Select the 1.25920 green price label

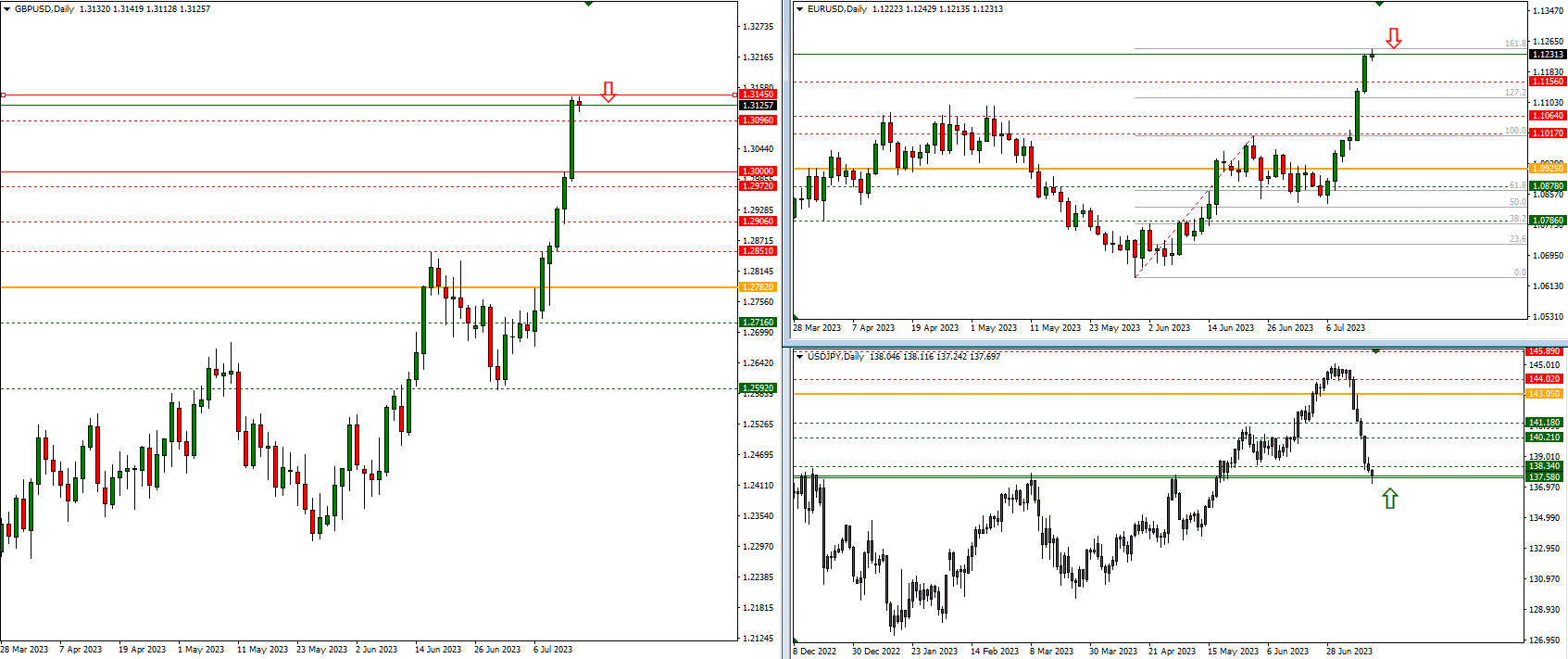point(758,388)
